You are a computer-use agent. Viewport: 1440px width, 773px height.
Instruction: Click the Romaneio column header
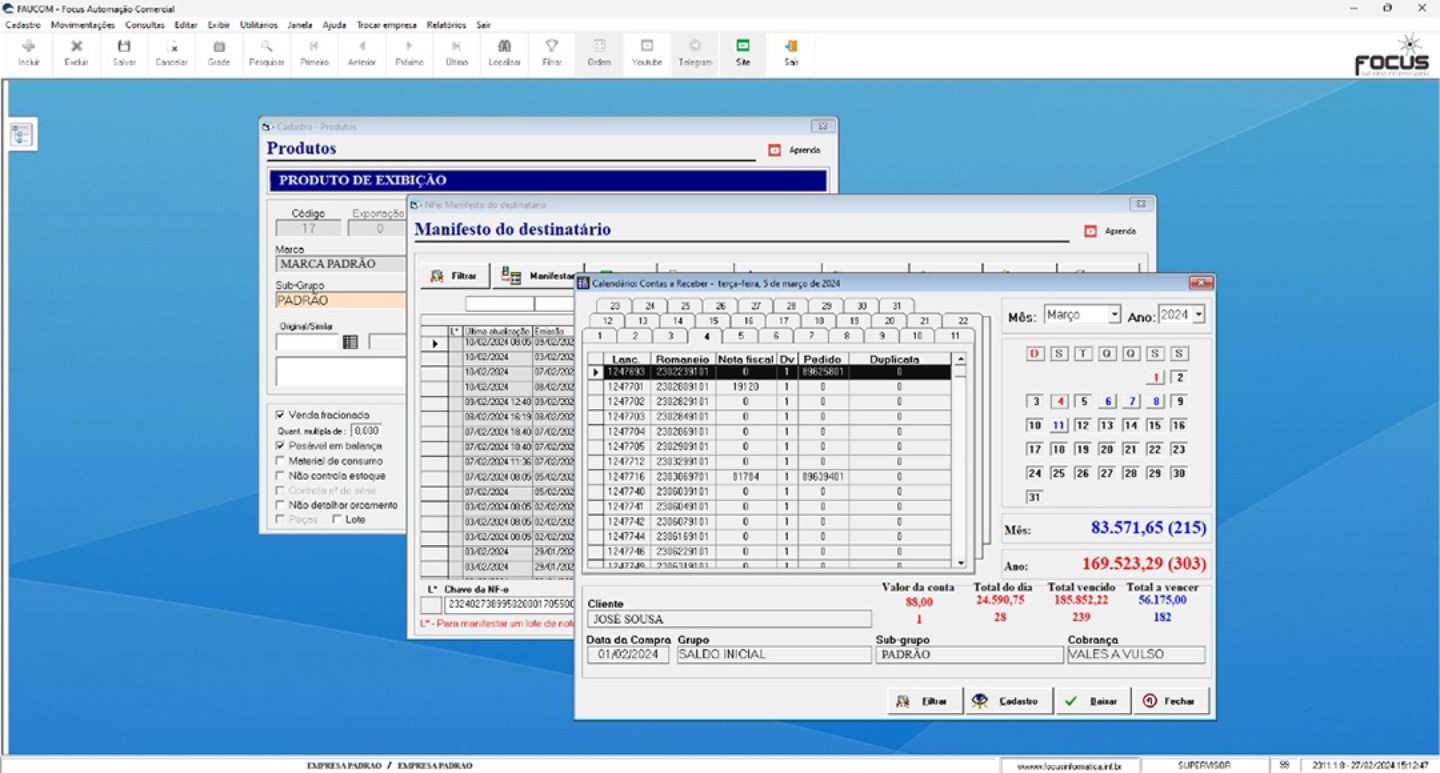pos(683,358)
